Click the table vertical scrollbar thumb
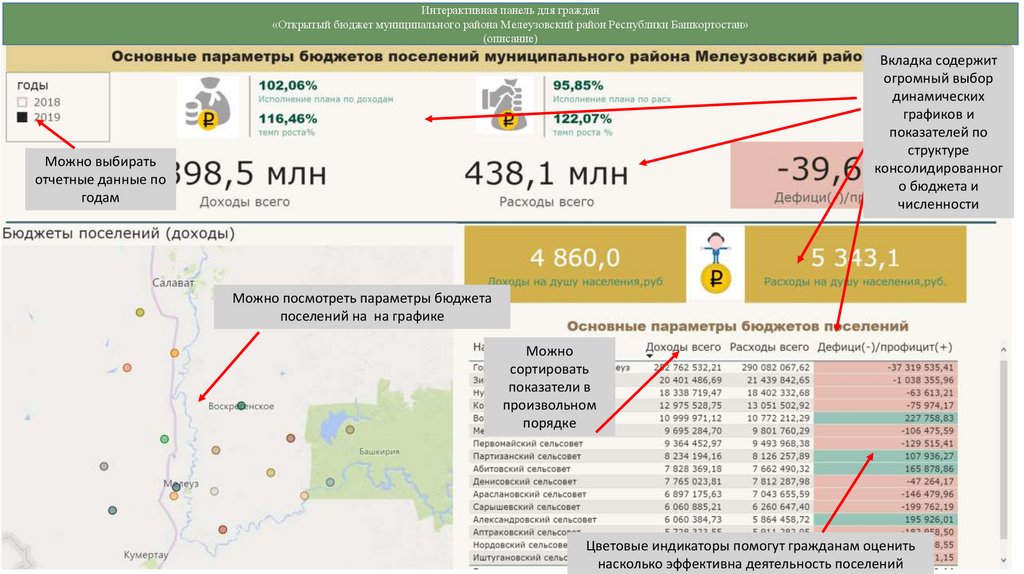The image size is (1024, 574). click(1004, 449)
